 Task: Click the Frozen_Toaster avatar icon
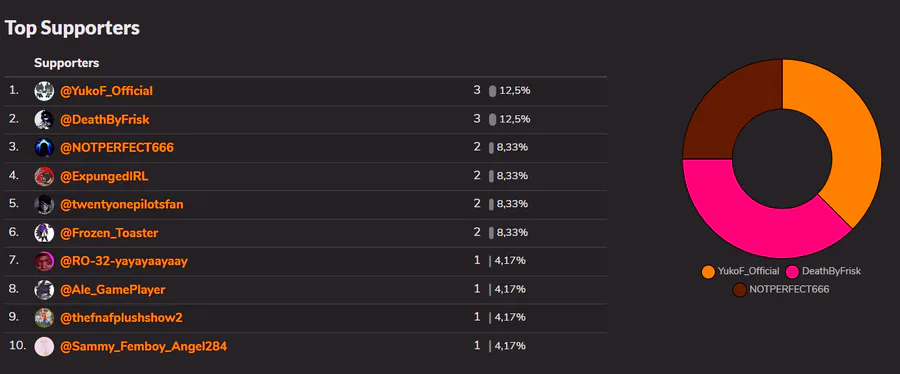pos(44,233)
